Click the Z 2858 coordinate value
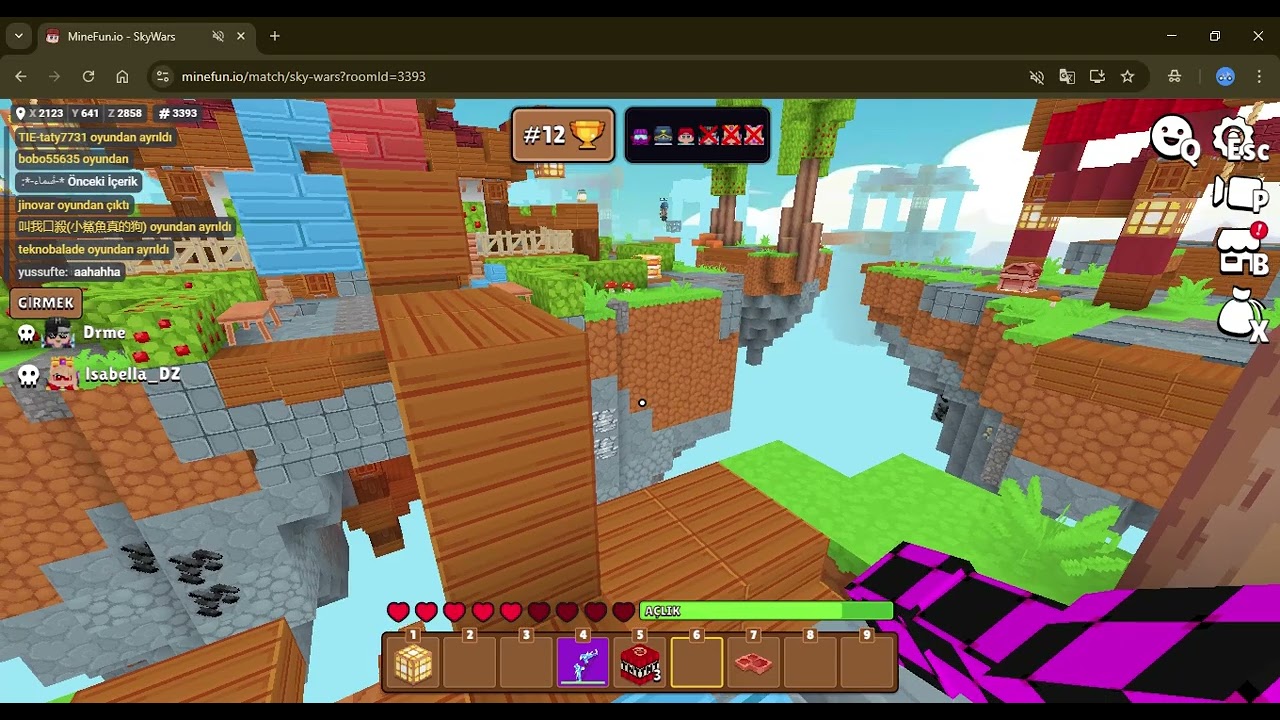The image size is (1280, 720). (125, 114)
